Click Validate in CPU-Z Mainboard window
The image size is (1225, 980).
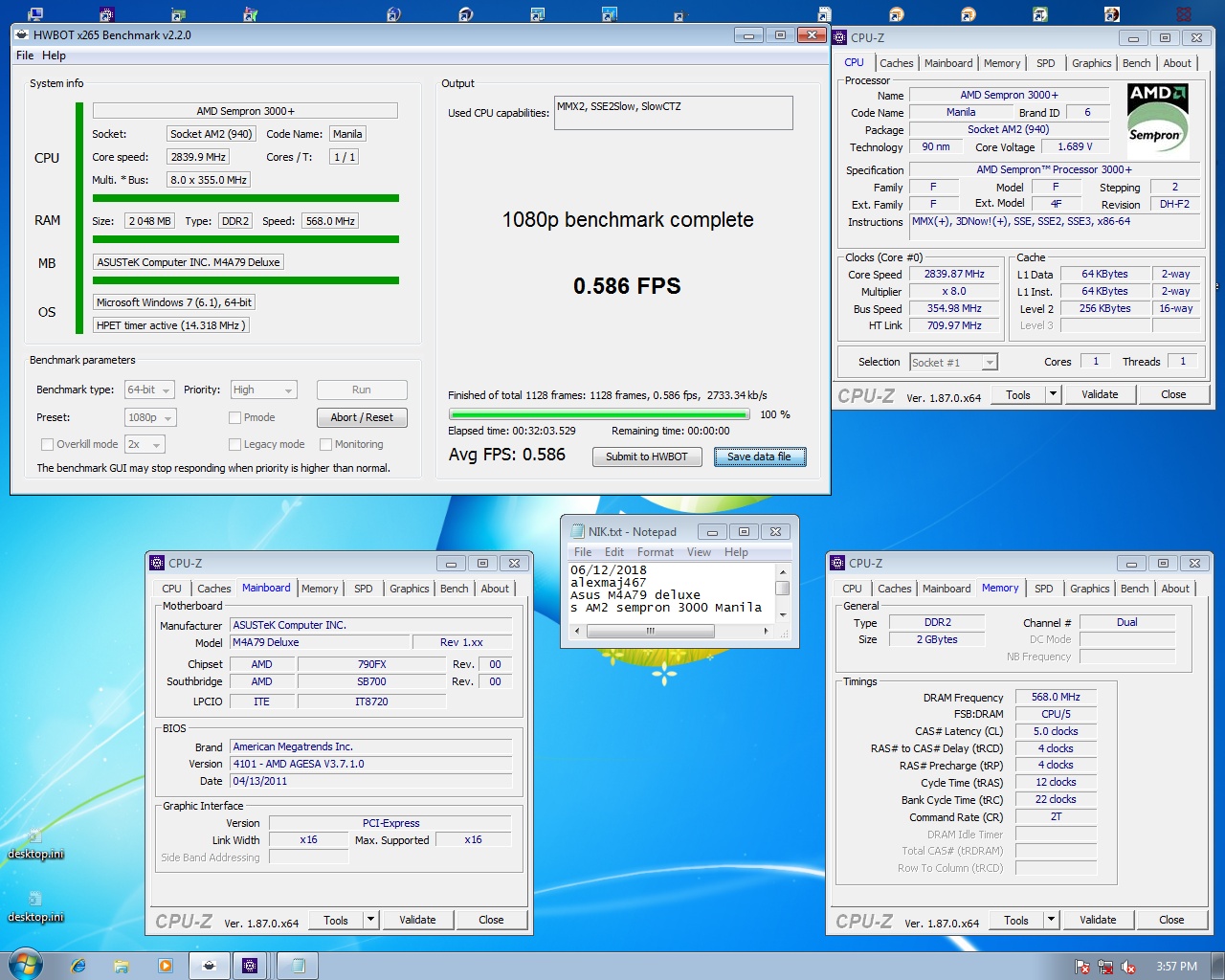417,920
